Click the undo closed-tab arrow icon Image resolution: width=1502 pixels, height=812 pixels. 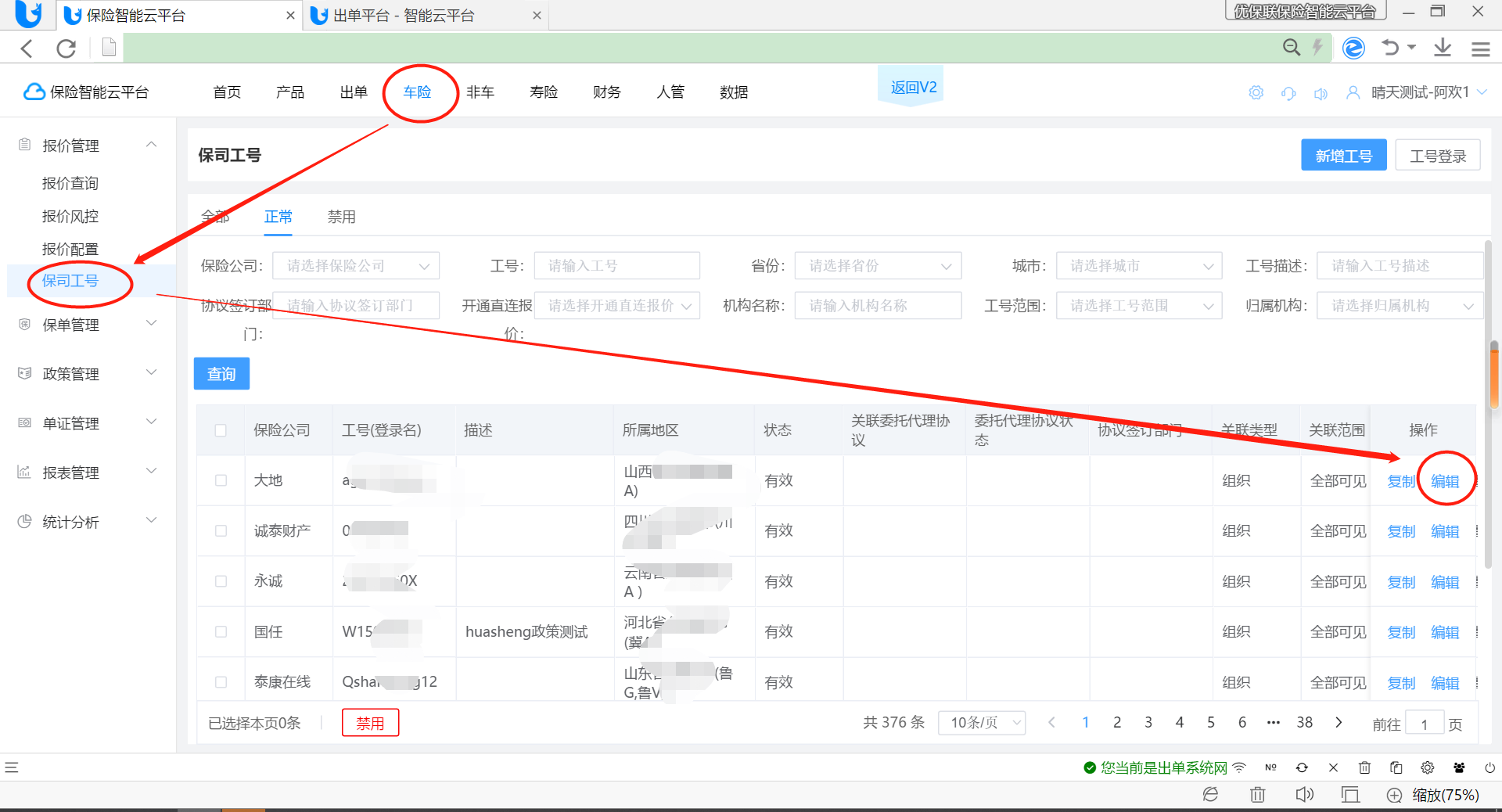click(1390, 48)
